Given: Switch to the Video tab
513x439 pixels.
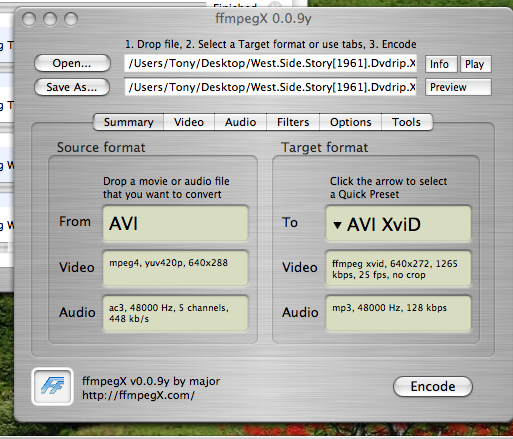Looking at the screenshot, I should coord(189,122).
